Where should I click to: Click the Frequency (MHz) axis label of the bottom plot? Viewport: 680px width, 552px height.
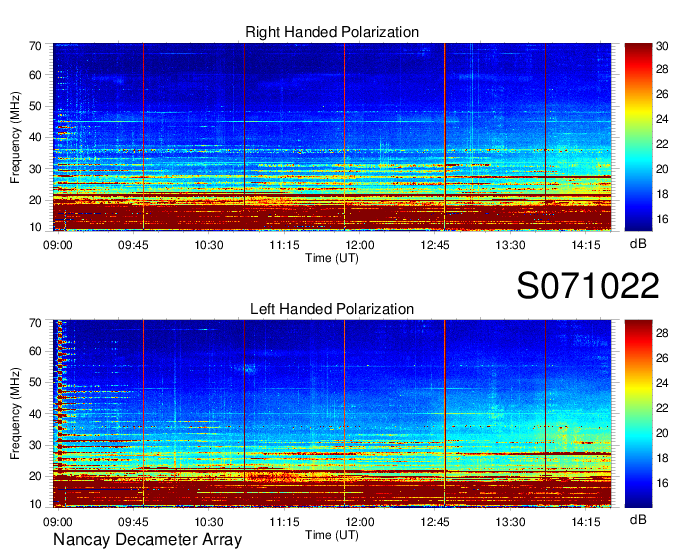pyautogui.click(x=15, y=414)
